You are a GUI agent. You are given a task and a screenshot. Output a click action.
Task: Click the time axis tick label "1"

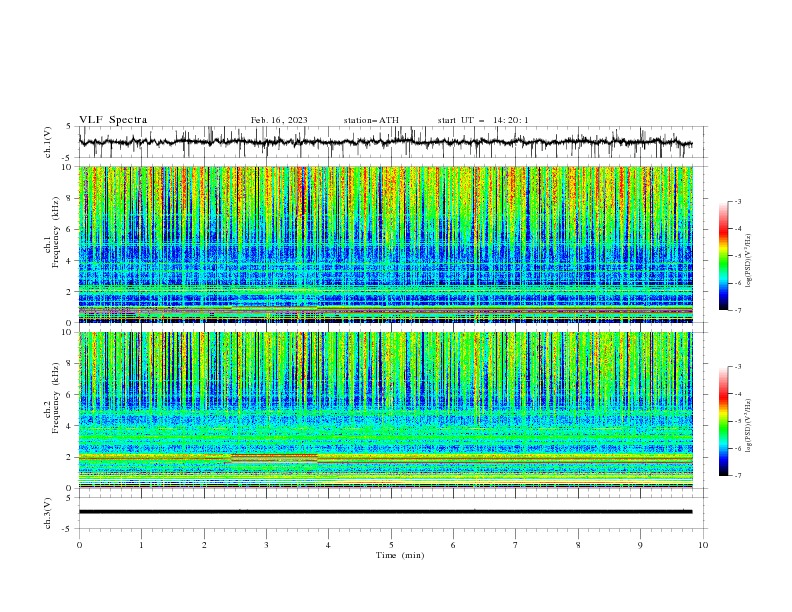point(141,545)
